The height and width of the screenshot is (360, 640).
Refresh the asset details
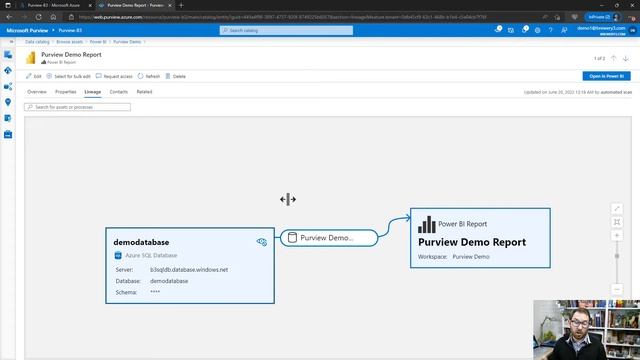(149, 76)
